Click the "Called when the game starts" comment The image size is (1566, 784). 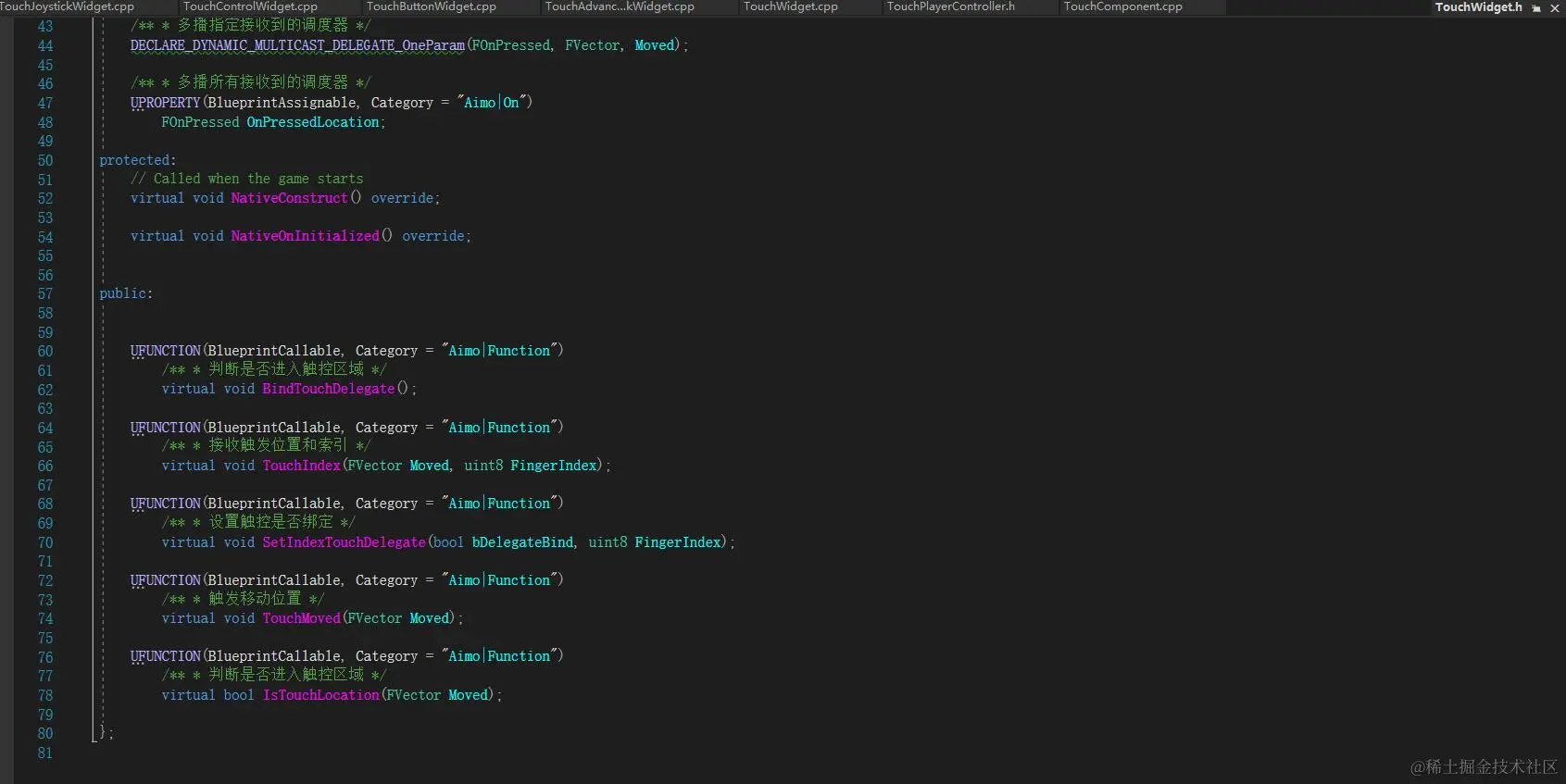tap(247, 179)
